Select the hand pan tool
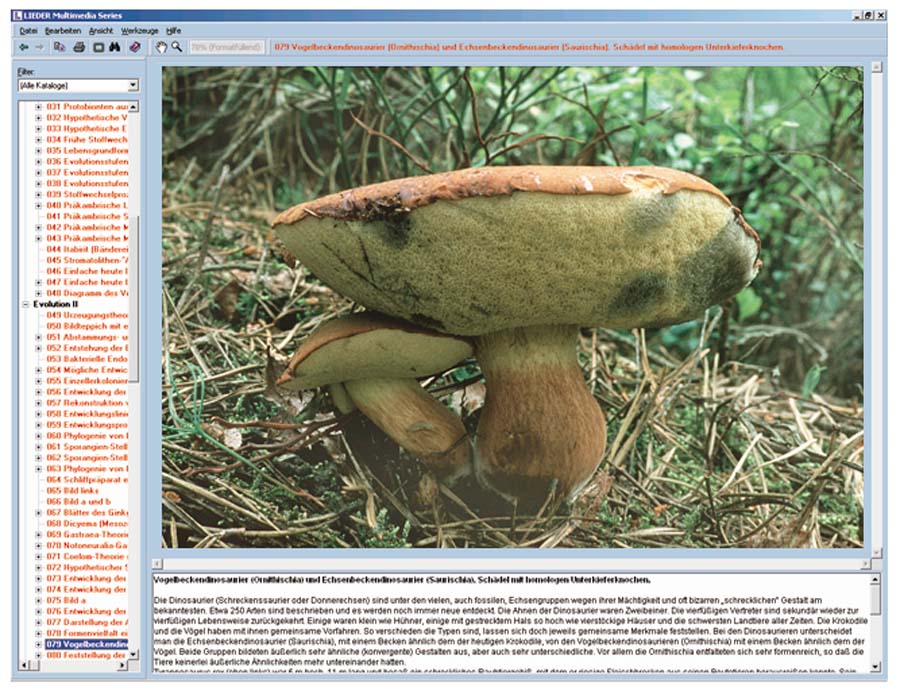The image size is (900, 694). pos(161,47)
